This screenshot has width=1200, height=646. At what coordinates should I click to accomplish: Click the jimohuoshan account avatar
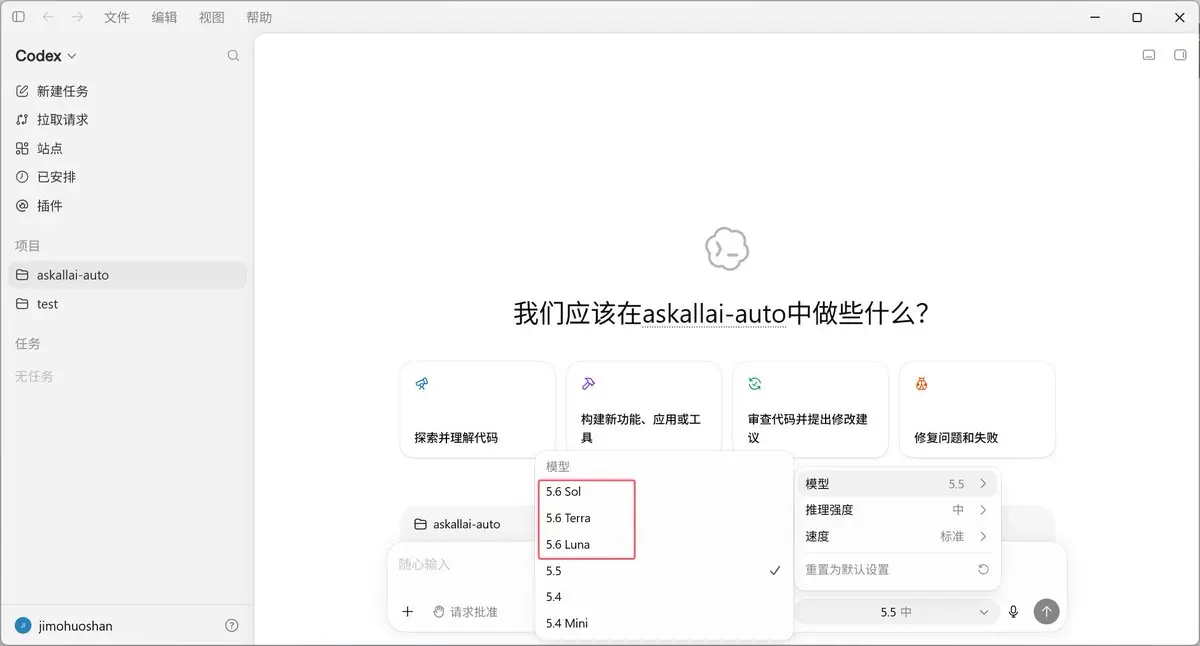(x=23, y=626)
